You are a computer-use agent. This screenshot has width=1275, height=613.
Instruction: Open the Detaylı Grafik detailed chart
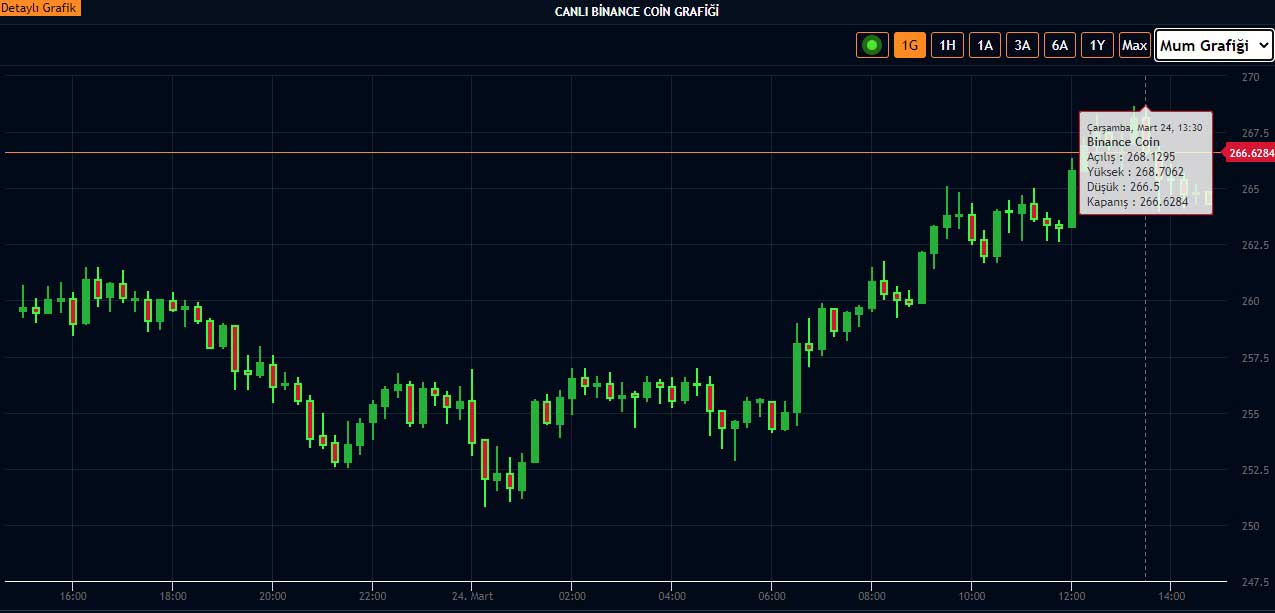pos(39,8)
